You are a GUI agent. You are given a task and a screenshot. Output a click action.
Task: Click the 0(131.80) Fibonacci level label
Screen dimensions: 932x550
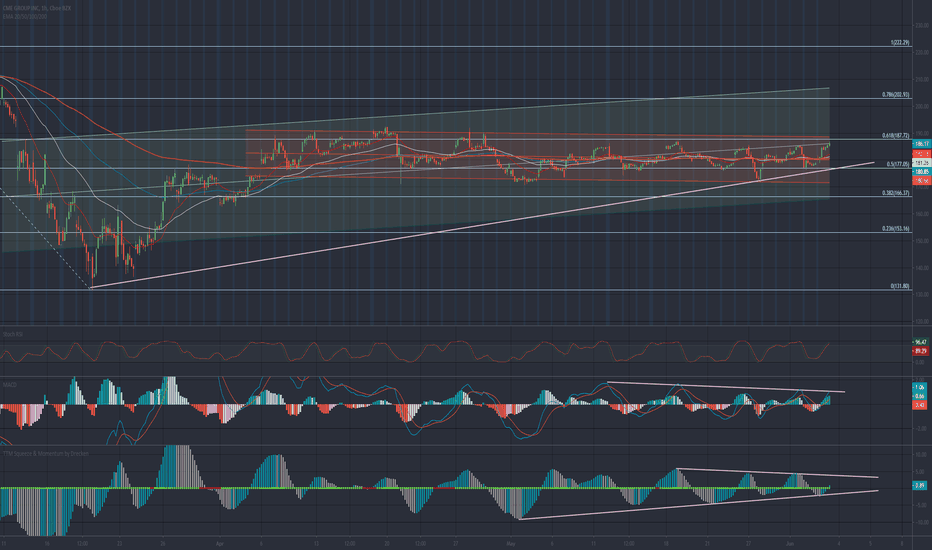click(900, 286)
